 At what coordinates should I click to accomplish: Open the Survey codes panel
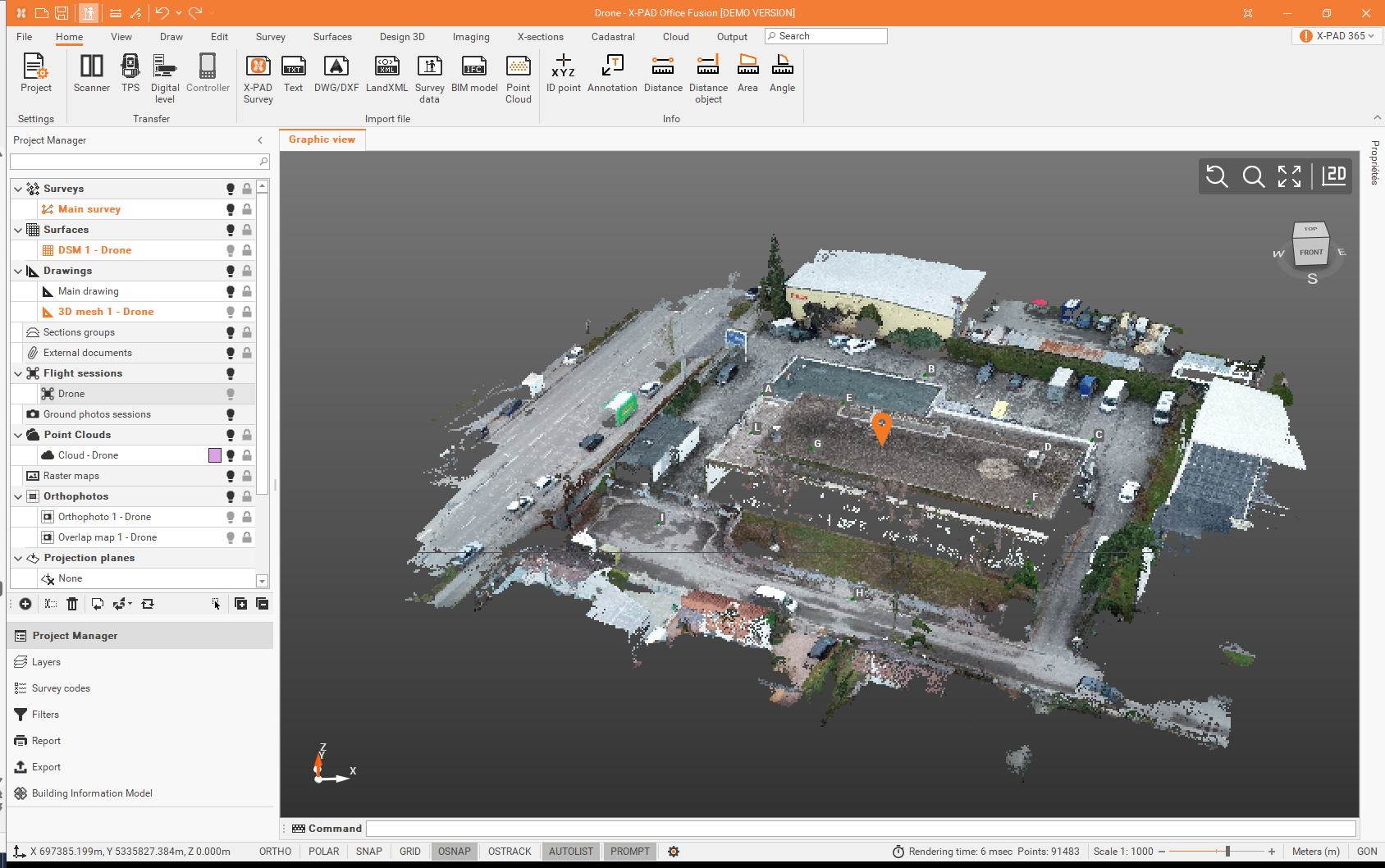(x=61, y=688)
